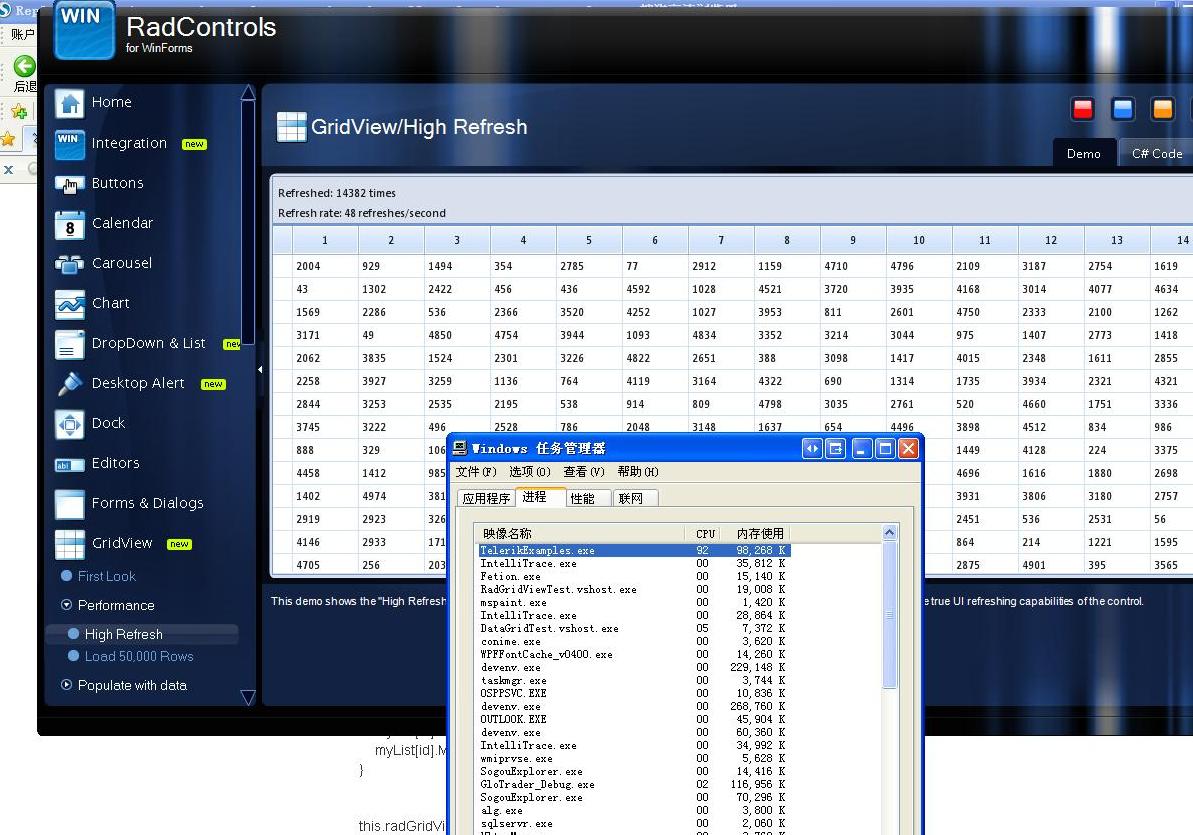Select the First Look example
Viewport: 1193px width, 835px height.
[107, 576]
